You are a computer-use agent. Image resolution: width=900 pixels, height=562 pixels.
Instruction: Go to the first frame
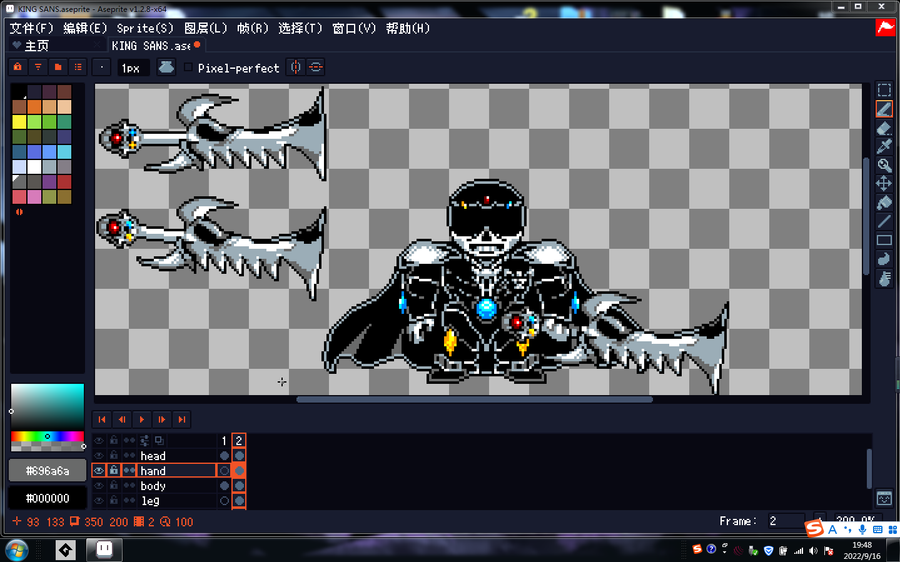click(x=102, y=420)
